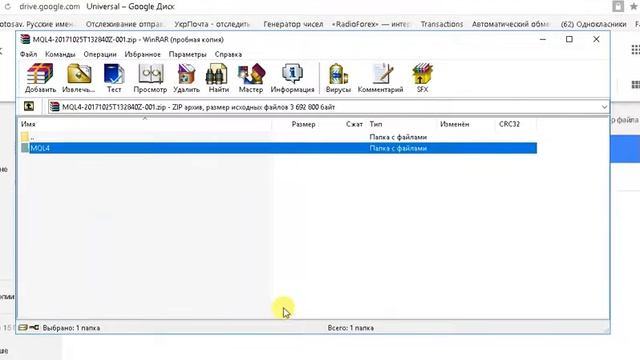Open the Transactions bookmark in browser
640x360 pixels.
(442, 24)
